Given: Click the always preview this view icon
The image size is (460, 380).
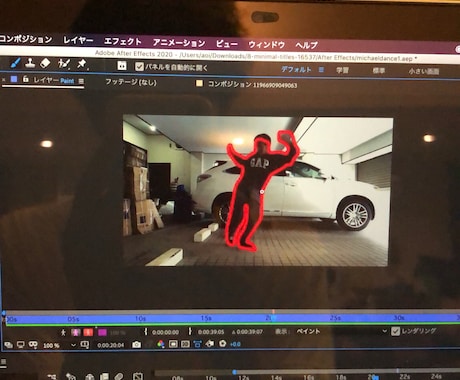Looking at the screenshot, I should click(8, 345).
